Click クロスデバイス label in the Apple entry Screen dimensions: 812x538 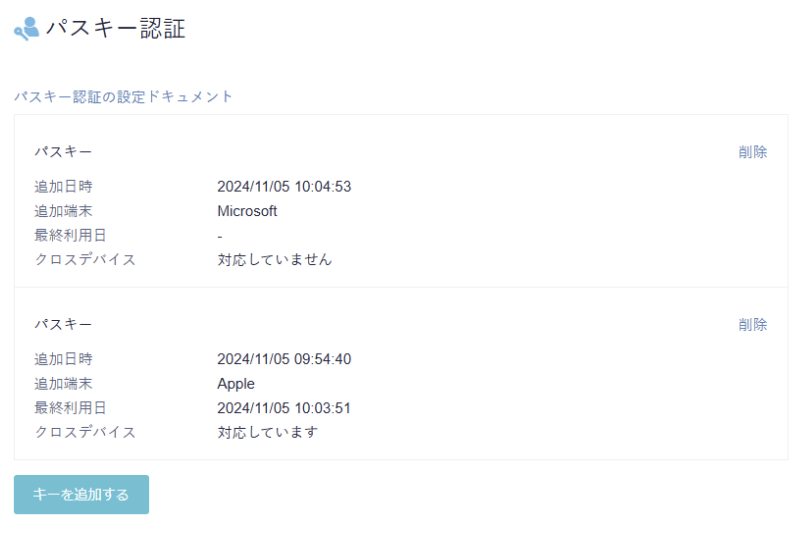(85, 432)
